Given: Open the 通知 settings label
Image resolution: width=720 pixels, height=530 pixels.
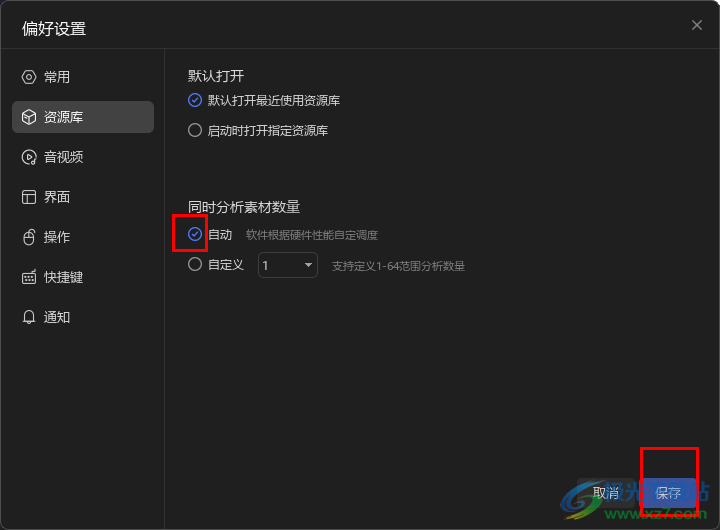Looking at the screenshot, I should (57, 317).
